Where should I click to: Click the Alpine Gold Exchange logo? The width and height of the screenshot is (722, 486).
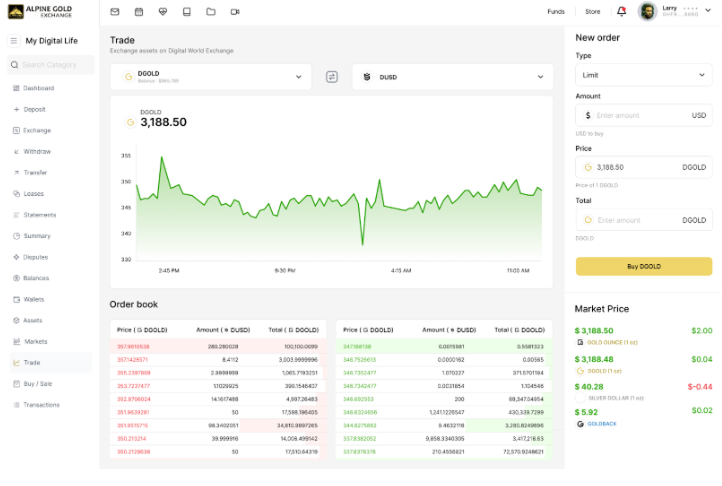pyautogui.click(x=40, y=12)
